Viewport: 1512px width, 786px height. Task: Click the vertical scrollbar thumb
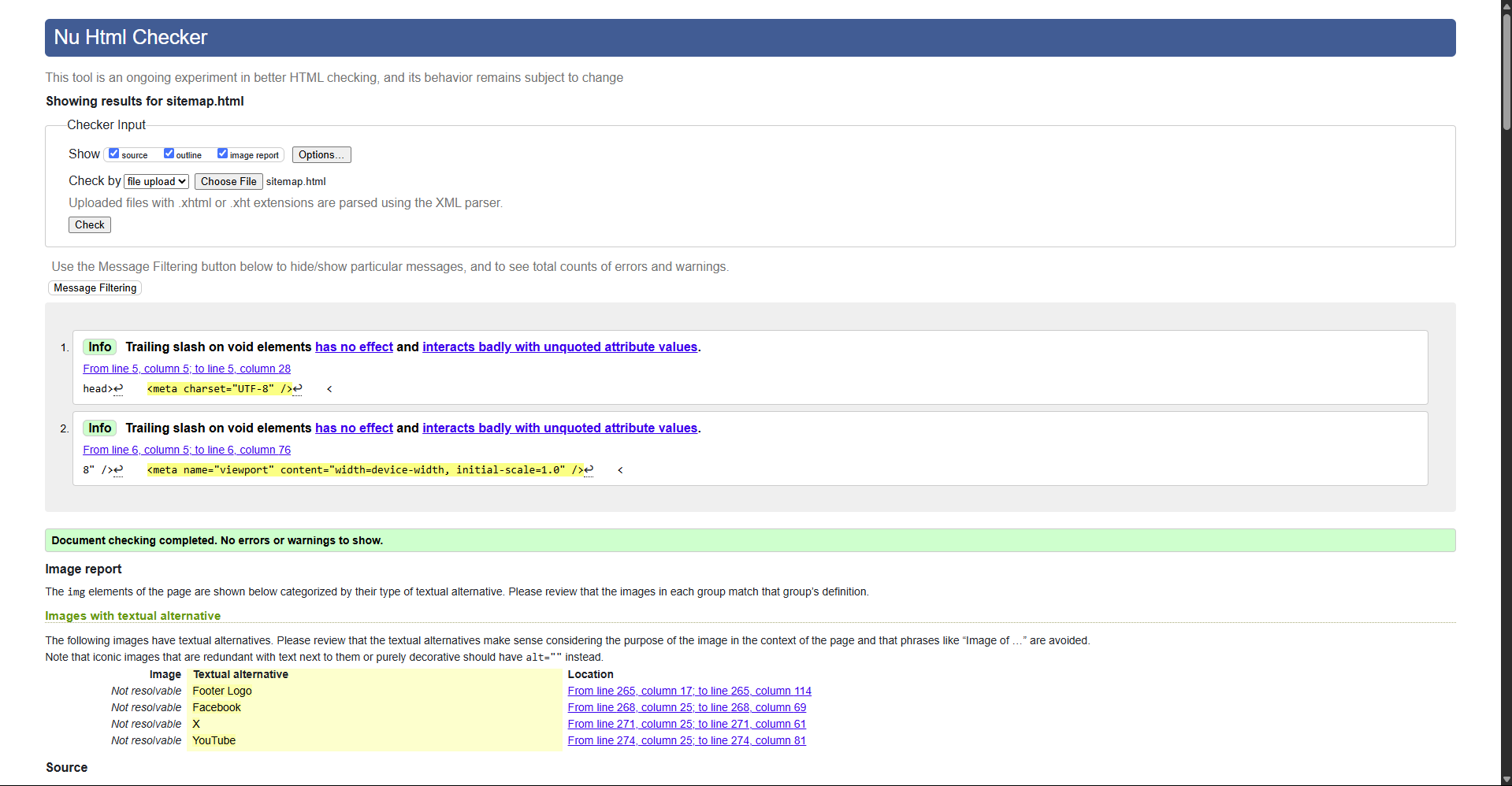coord(1506,71)
